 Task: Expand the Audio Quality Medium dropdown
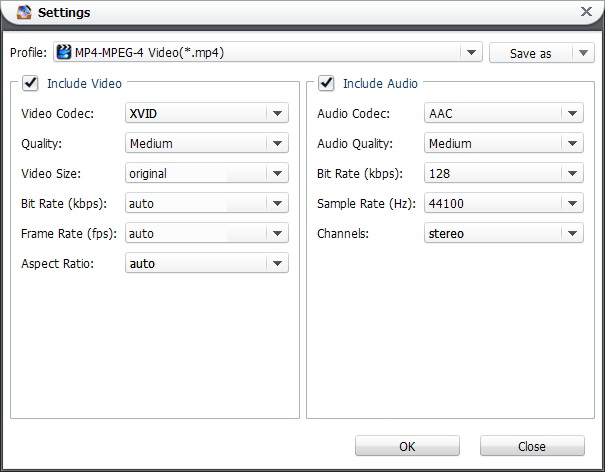pyautogui.click(x=504, y=143)
